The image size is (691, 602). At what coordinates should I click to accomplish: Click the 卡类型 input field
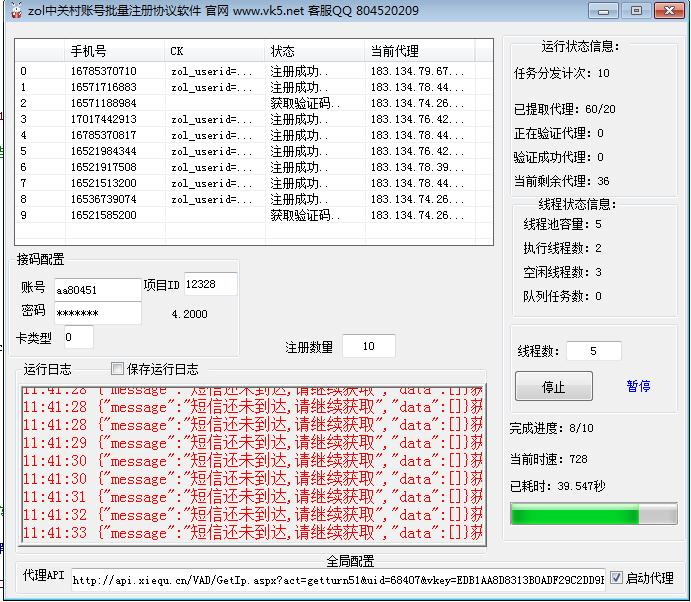pos(78,337)
